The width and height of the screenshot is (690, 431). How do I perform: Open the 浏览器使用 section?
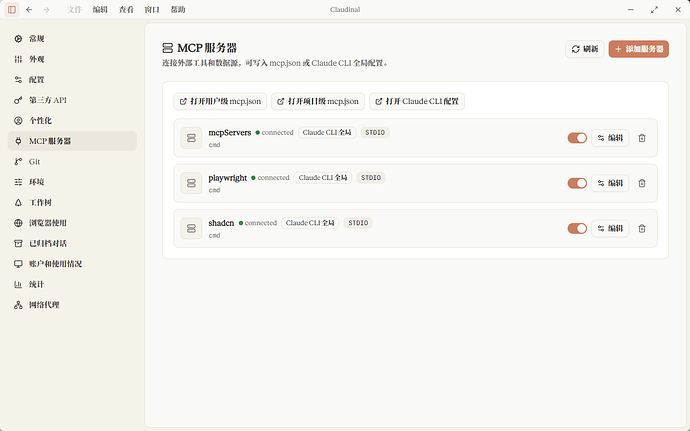click(72, 223)
